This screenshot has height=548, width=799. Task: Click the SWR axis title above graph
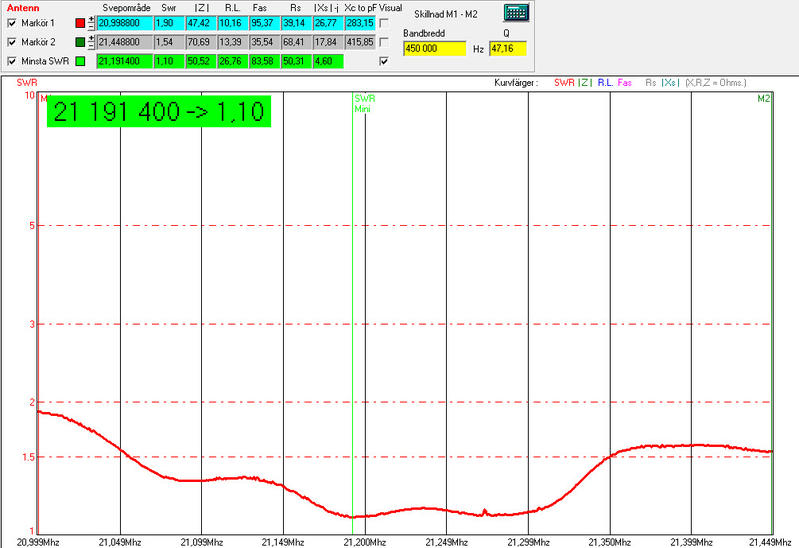click(27, 83)
